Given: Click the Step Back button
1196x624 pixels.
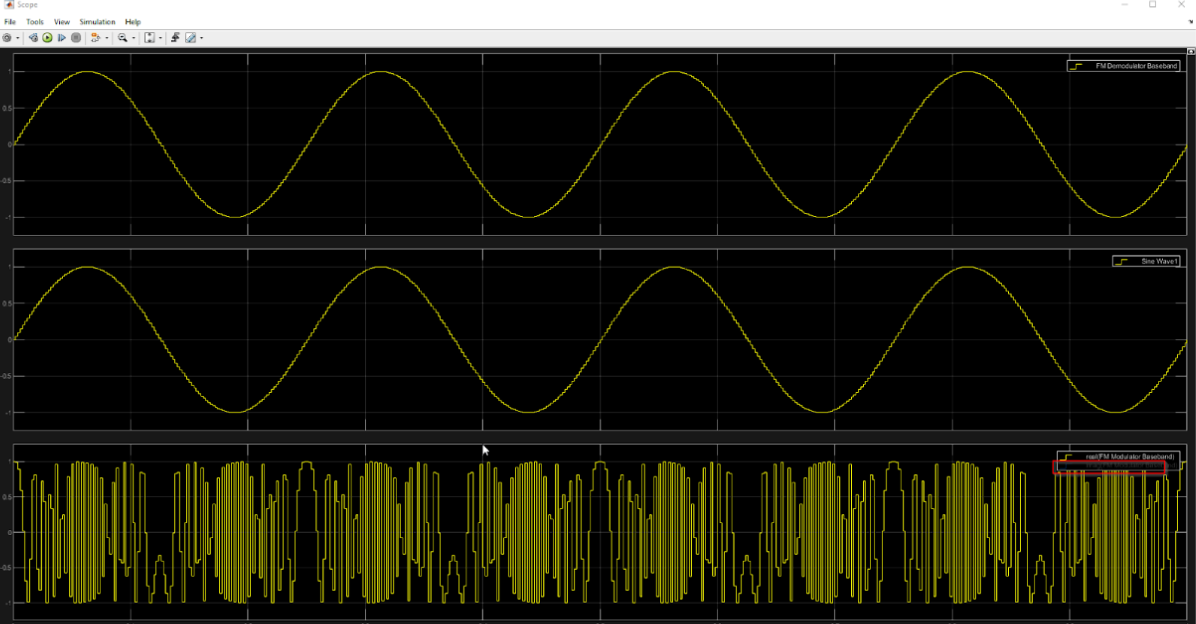Looking at the screenshot, I should pyautogui.click(x=33, y=38).
